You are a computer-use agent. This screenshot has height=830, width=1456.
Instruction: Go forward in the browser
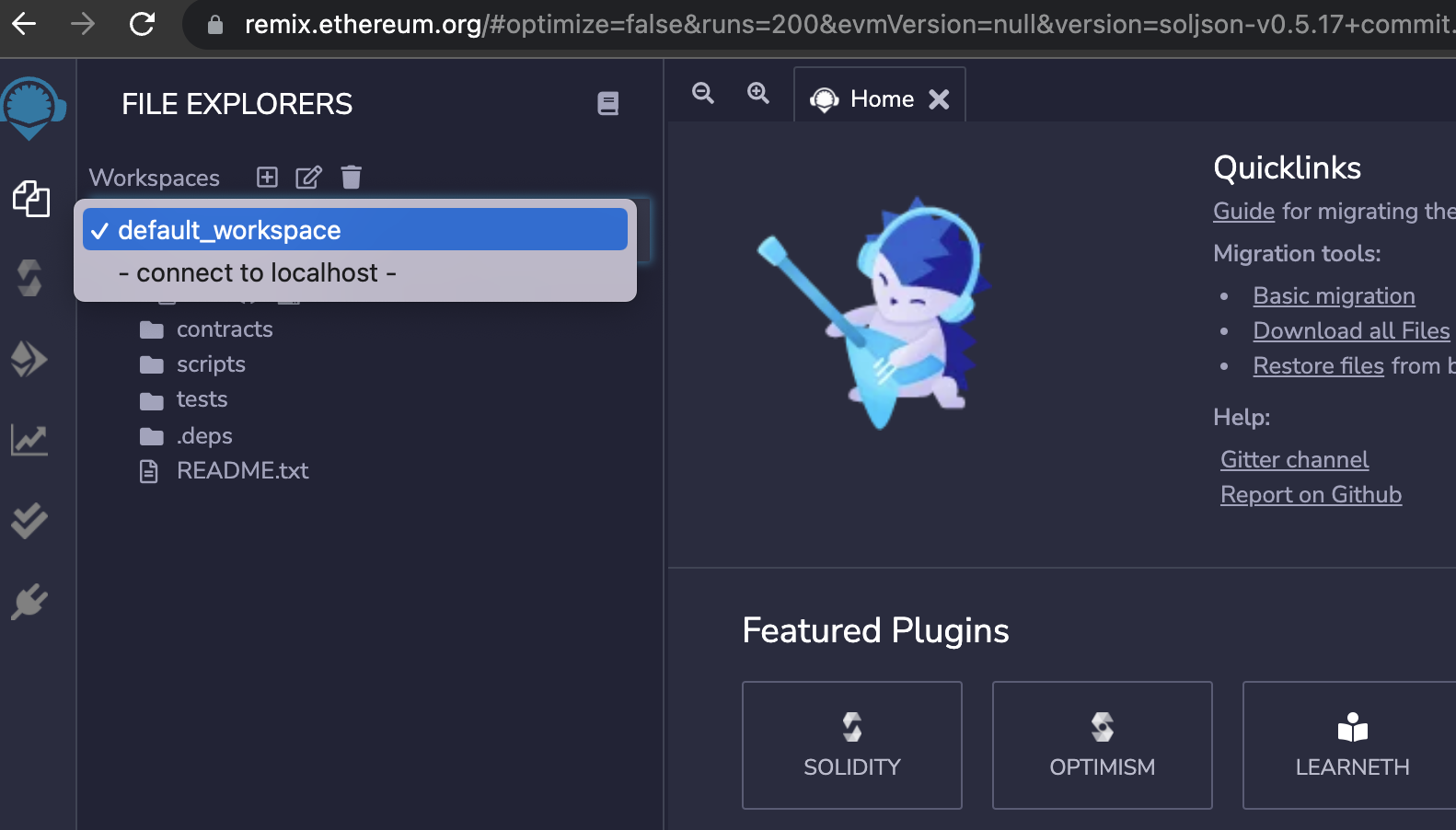[x=83, y=24]
